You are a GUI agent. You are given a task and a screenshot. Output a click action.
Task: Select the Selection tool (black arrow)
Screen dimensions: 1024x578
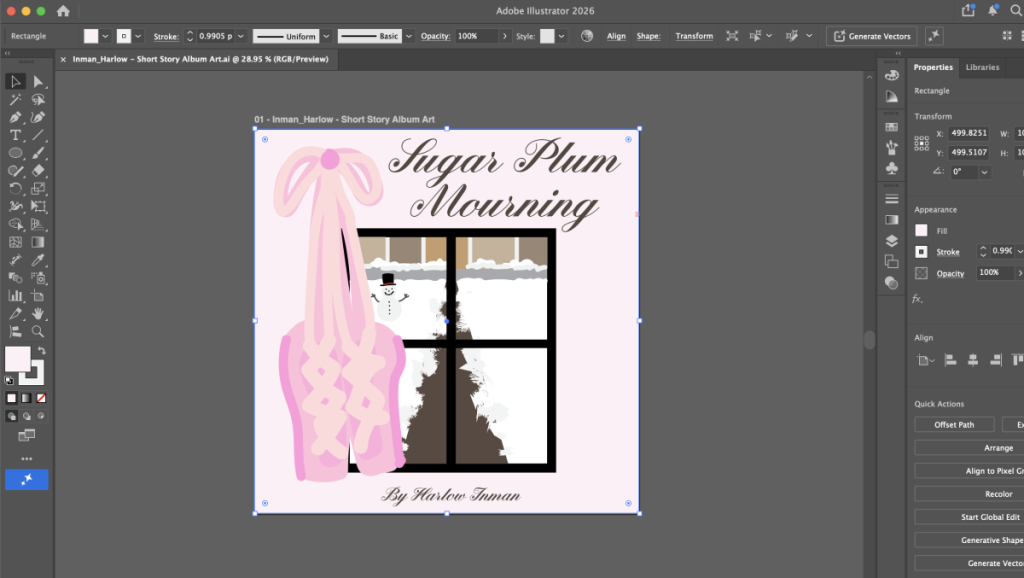coord(15,82)
